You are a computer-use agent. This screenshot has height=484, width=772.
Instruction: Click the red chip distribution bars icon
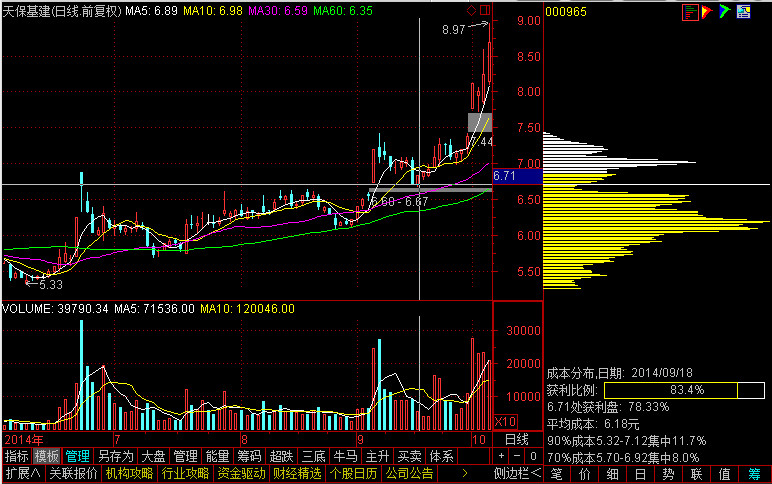[x=690, y=12]
